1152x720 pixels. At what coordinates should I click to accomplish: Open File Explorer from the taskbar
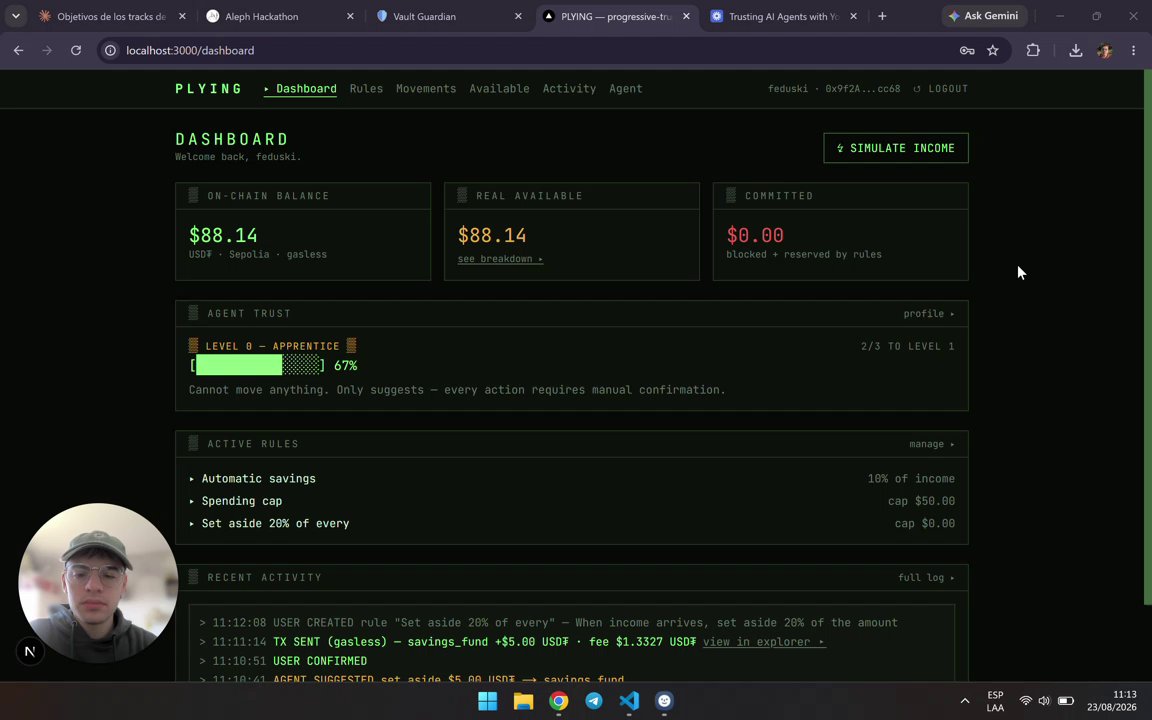pos(523,701)
